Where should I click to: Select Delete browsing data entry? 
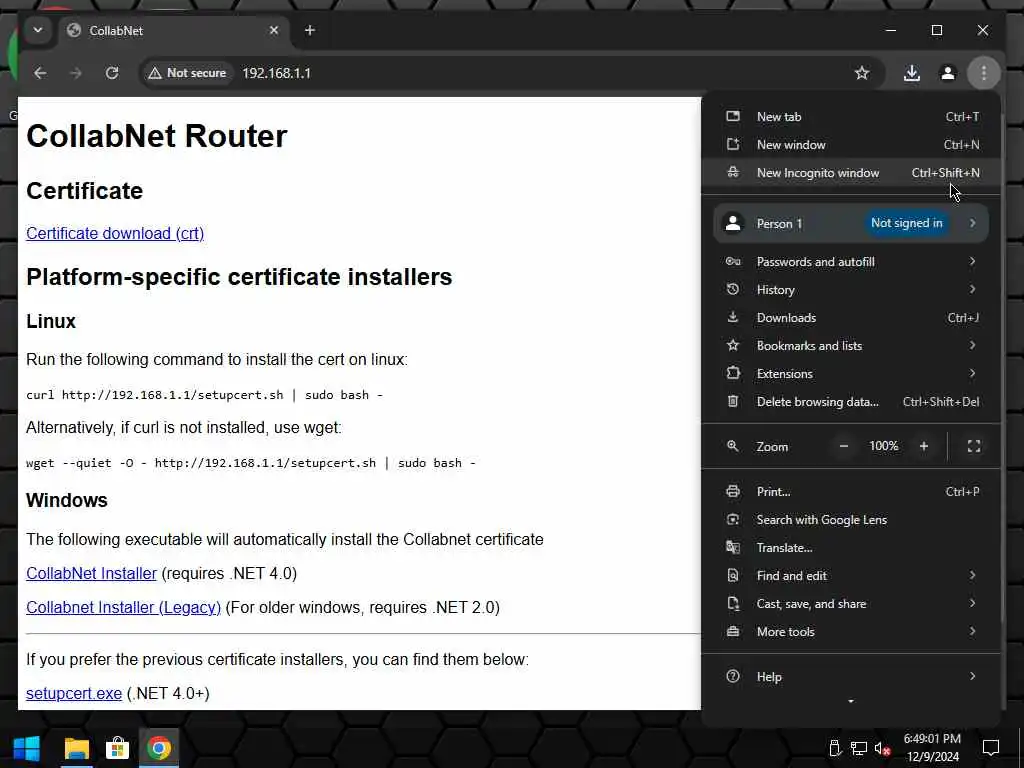(851, 402)
